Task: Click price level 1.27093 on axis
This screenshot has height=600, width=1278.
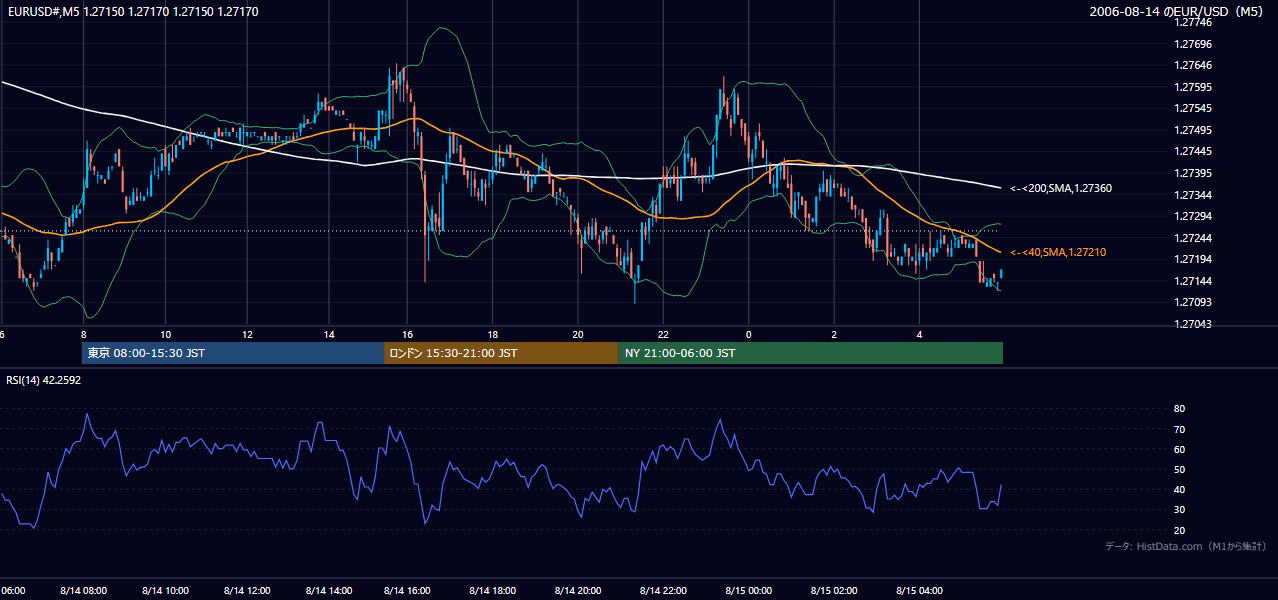Action: pyautogui.click(x=1193, y=302)
